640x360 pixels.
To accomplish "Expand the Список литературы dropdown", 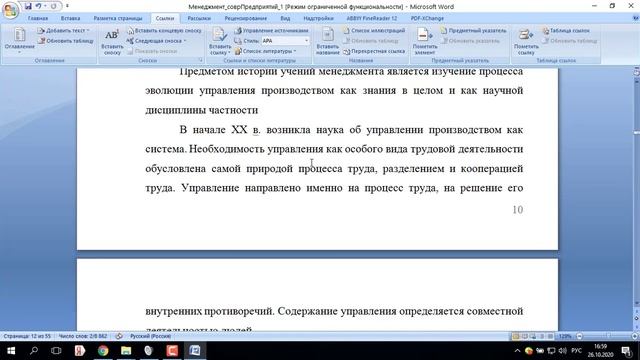I will [265, 51].
